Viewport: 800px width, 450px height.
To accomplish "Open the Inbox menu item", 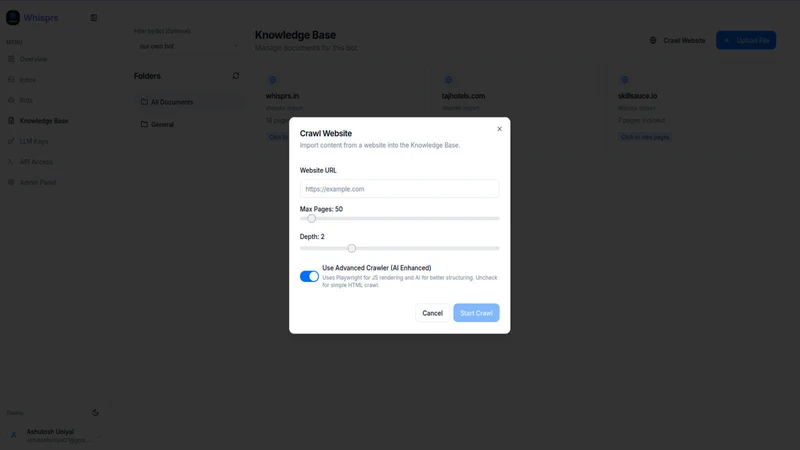I will click(x=28, y=80).
